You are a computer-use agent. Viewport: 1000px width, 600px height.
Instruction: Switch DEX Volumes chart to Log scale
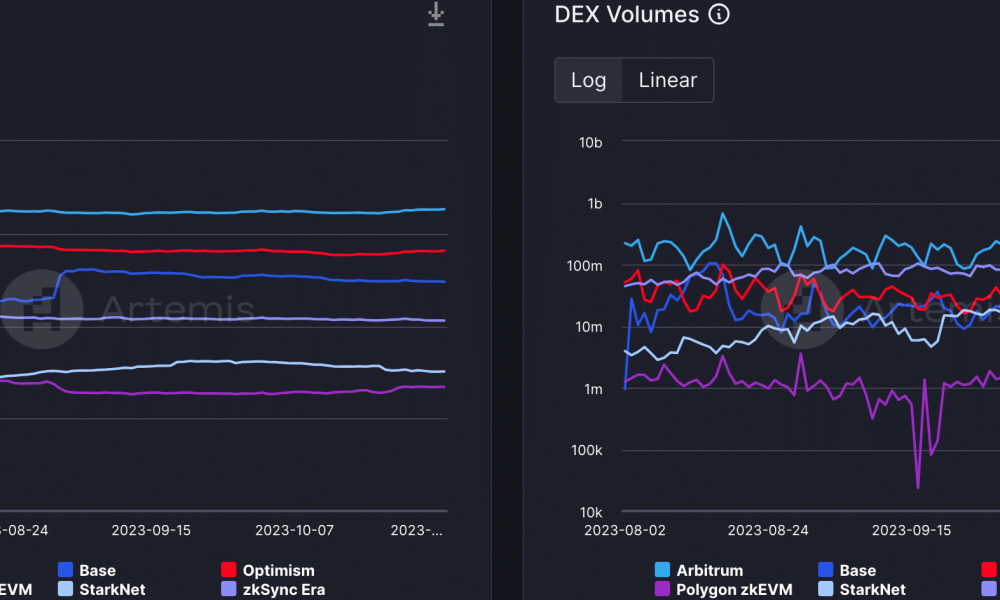[588, 80]
